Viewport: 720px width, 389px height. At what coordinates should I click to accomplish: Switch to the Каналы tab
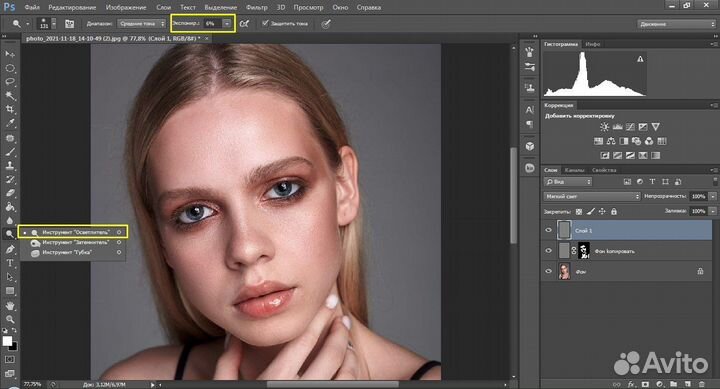coord(574,170)
